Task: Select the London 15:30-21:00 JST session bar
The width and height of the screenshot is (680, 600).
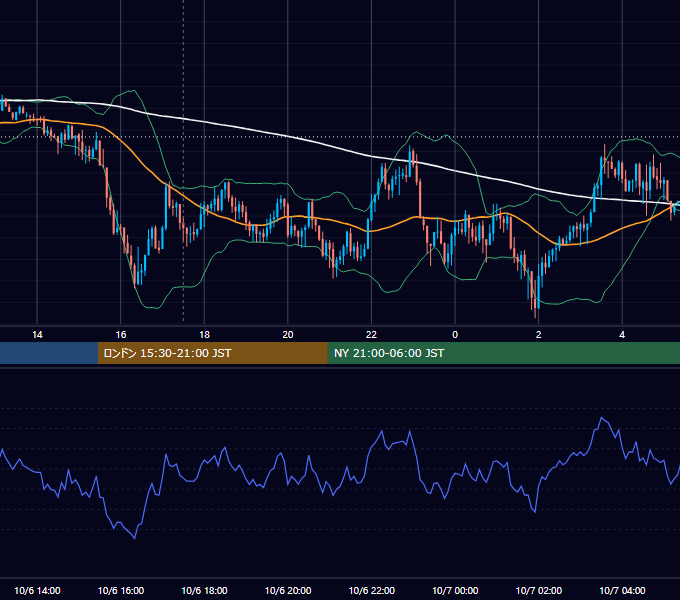Action: (212, 353)
